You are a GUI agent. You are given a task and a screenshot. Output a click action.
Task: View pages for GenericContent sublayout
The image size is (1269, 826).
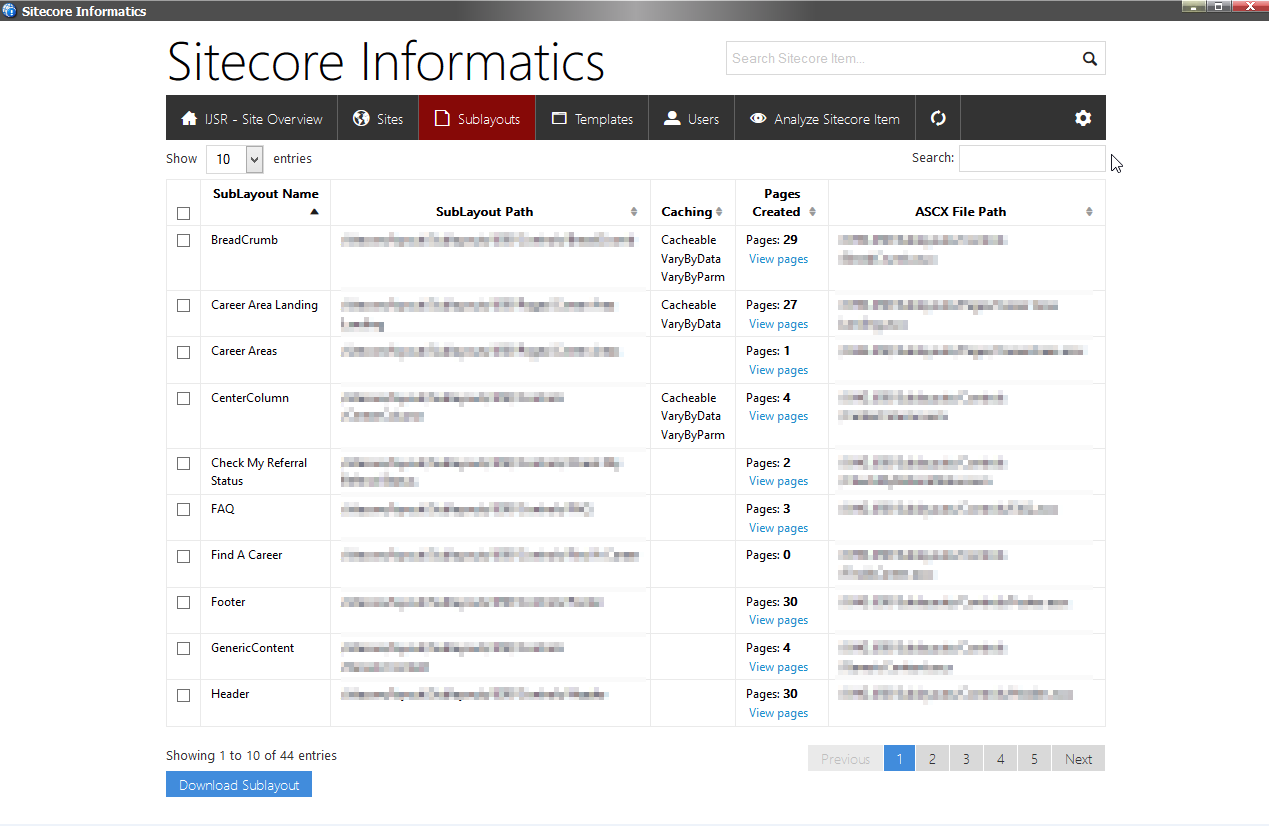coord(778,667)
